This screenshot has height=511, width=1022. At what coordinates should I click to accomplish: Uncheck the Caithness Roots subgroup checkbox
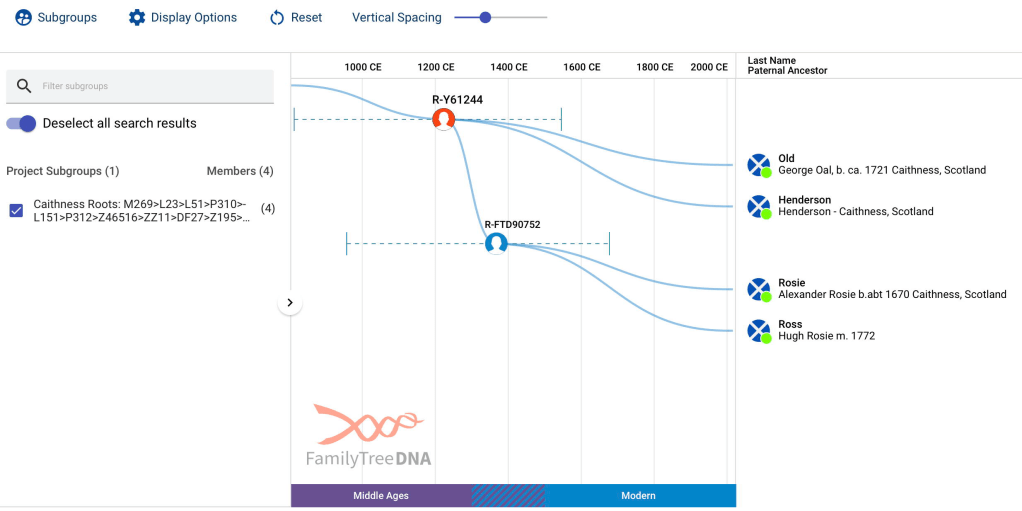click(16, 210)
